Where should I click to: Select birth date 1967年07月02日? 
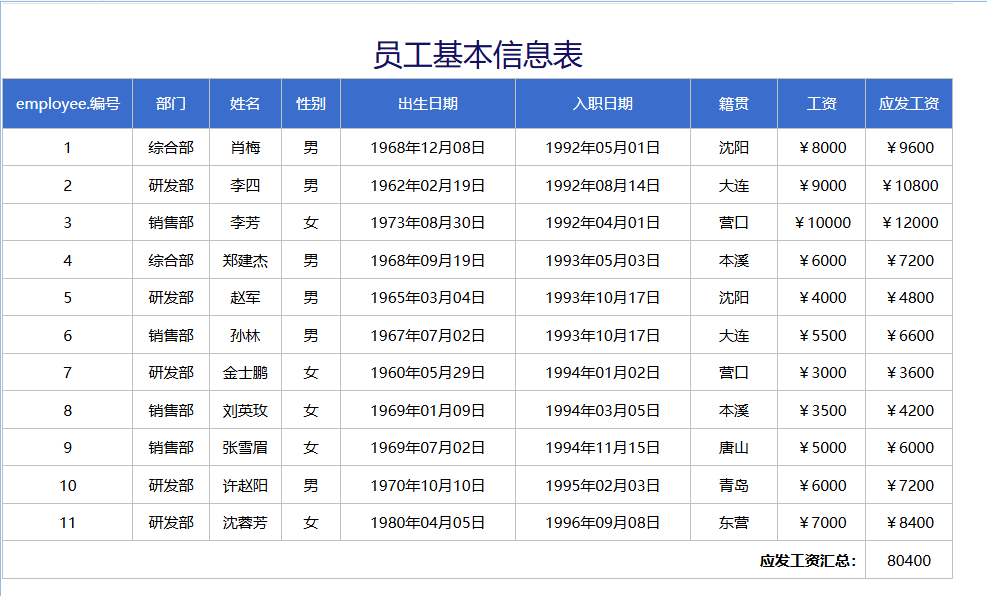(x=427, y=335)
